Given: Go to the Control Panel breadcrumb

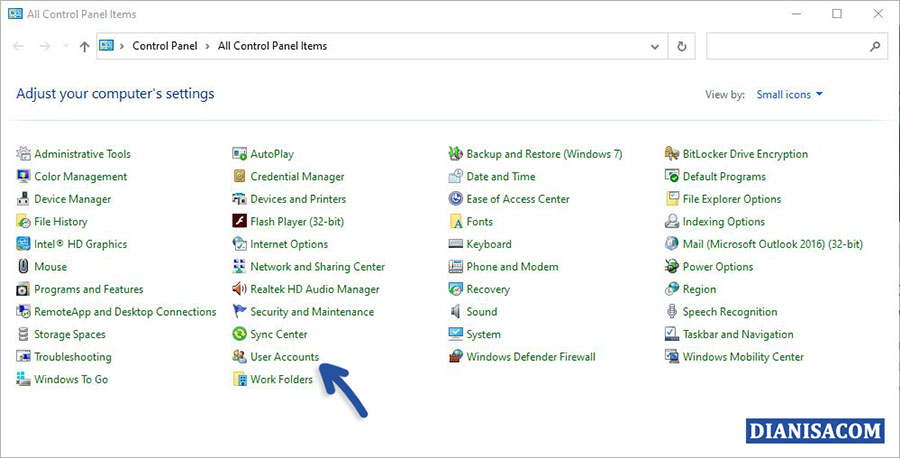Looking at the screenshot, I should click(x=165, y=46).
